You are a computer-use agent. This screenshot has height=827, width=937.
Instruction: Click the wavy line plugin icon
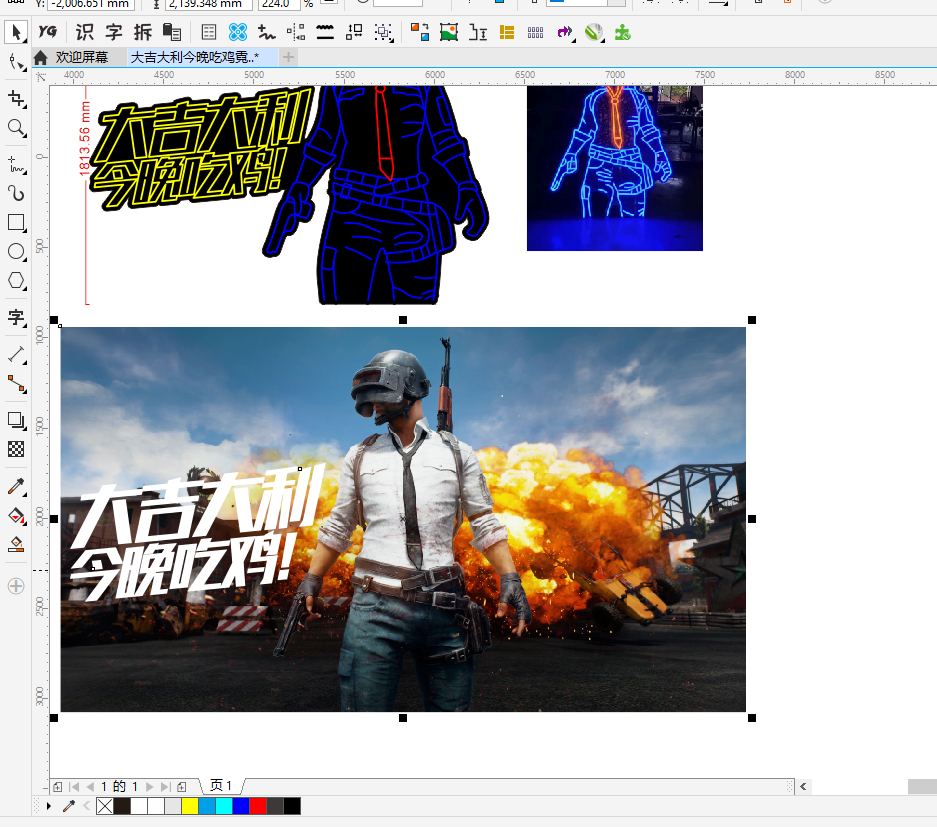pos(325,32)
